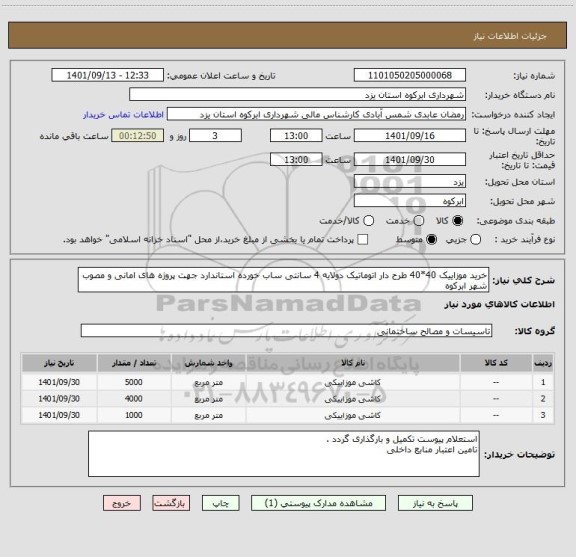Viewport: 576px width, 557px height.
Task: Click the چاپ print button
Action: pos(221,503)
